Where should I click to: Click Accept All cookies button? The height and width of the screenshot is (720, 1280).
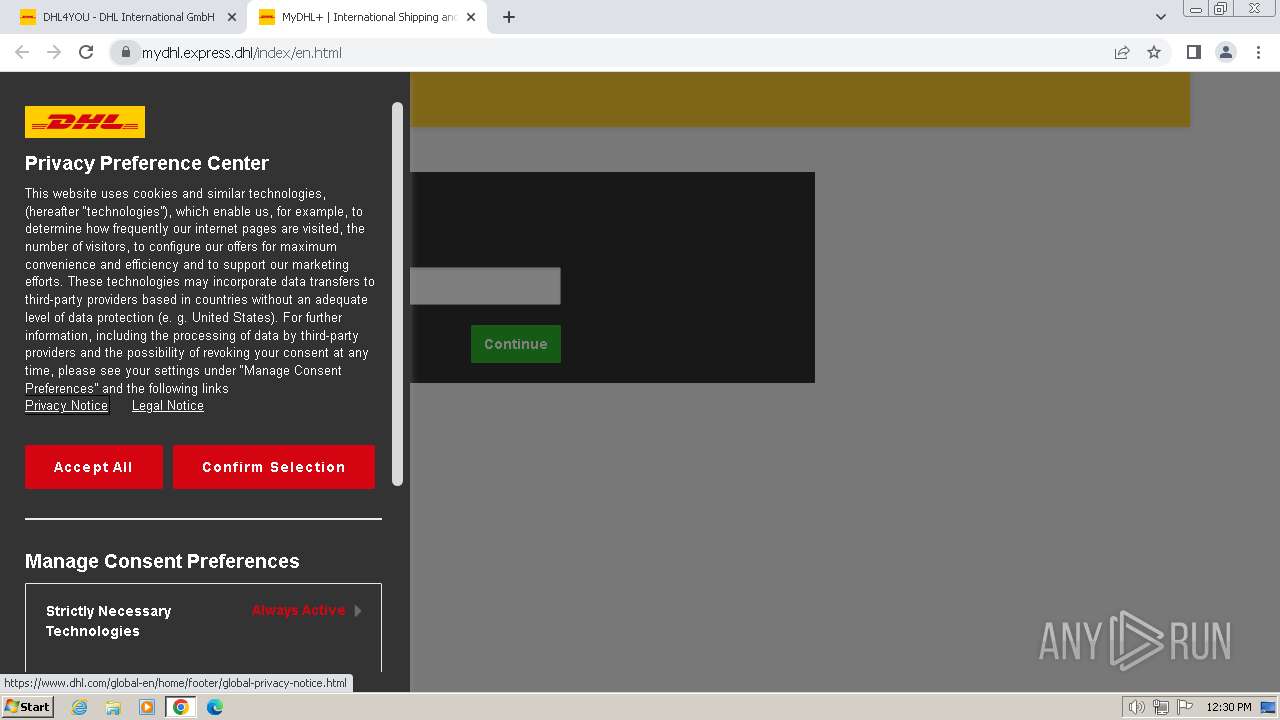coord(93,467)
